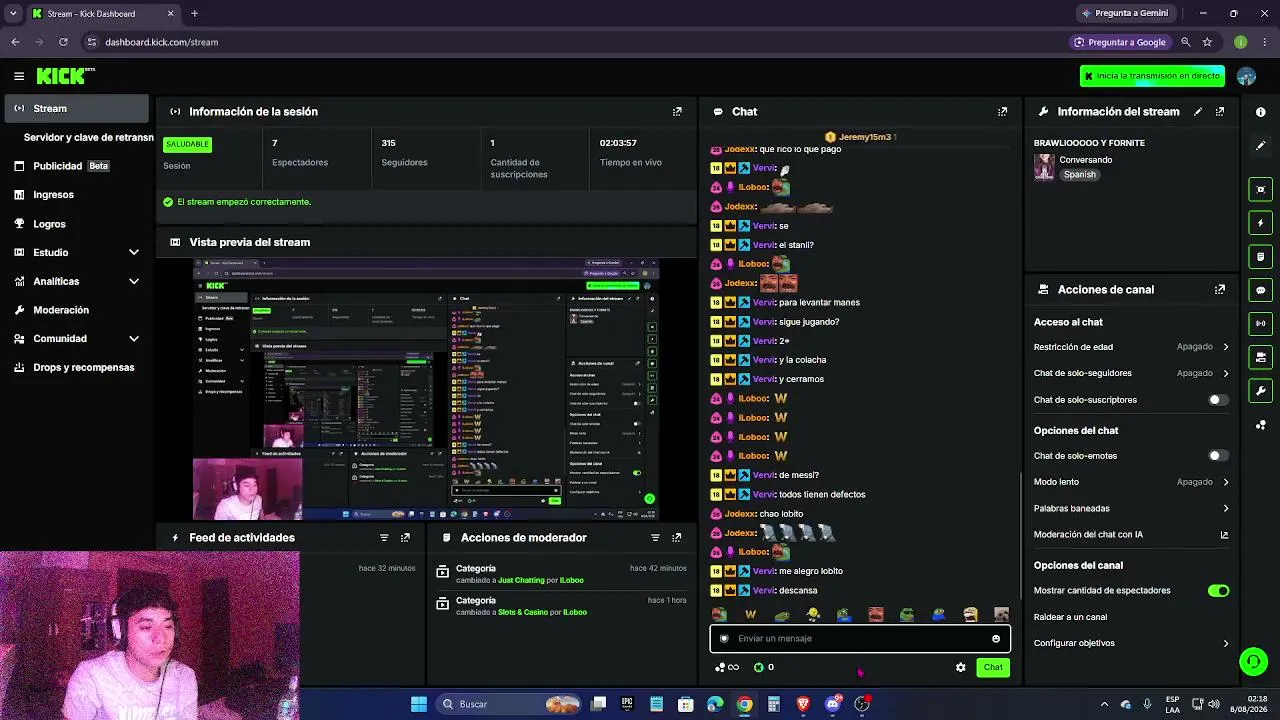Open chat settings gear
Image resolution: width=1280 pixels, height=720 pixels.
click(x=961, y=668)
